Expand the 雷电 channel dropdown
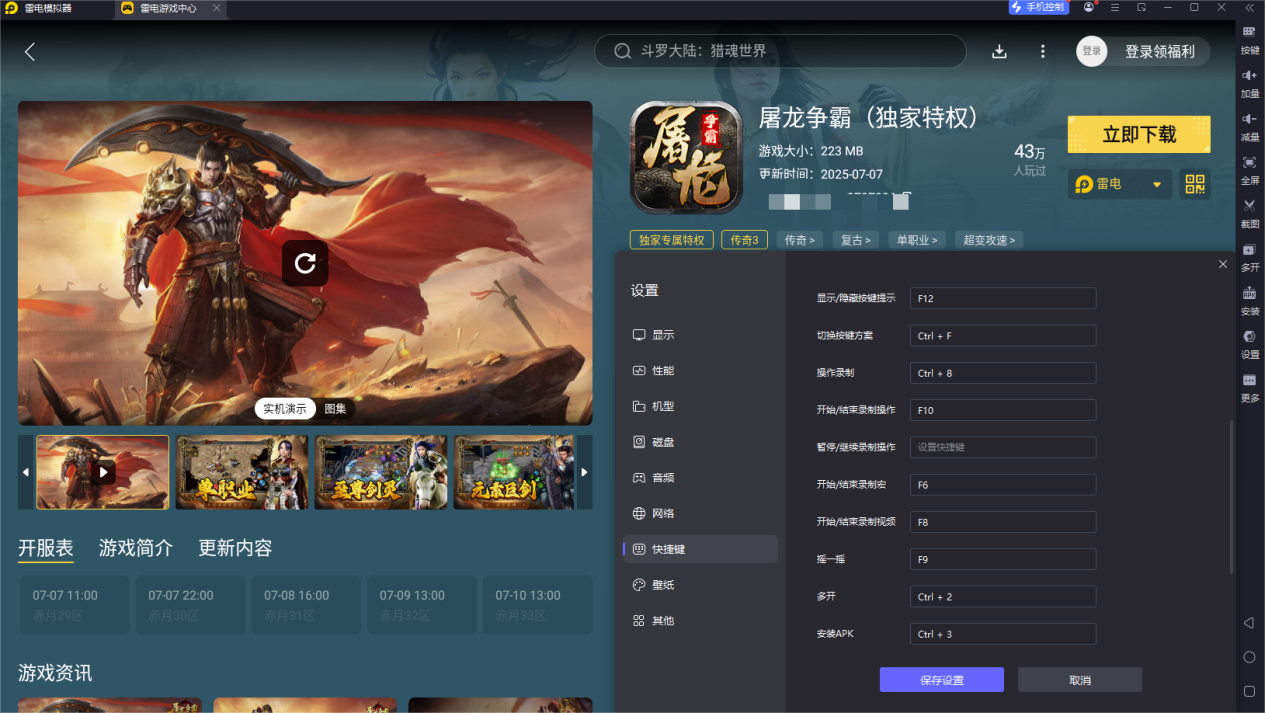Screen dimensions: 1265x713 [x=1119, y=184]
